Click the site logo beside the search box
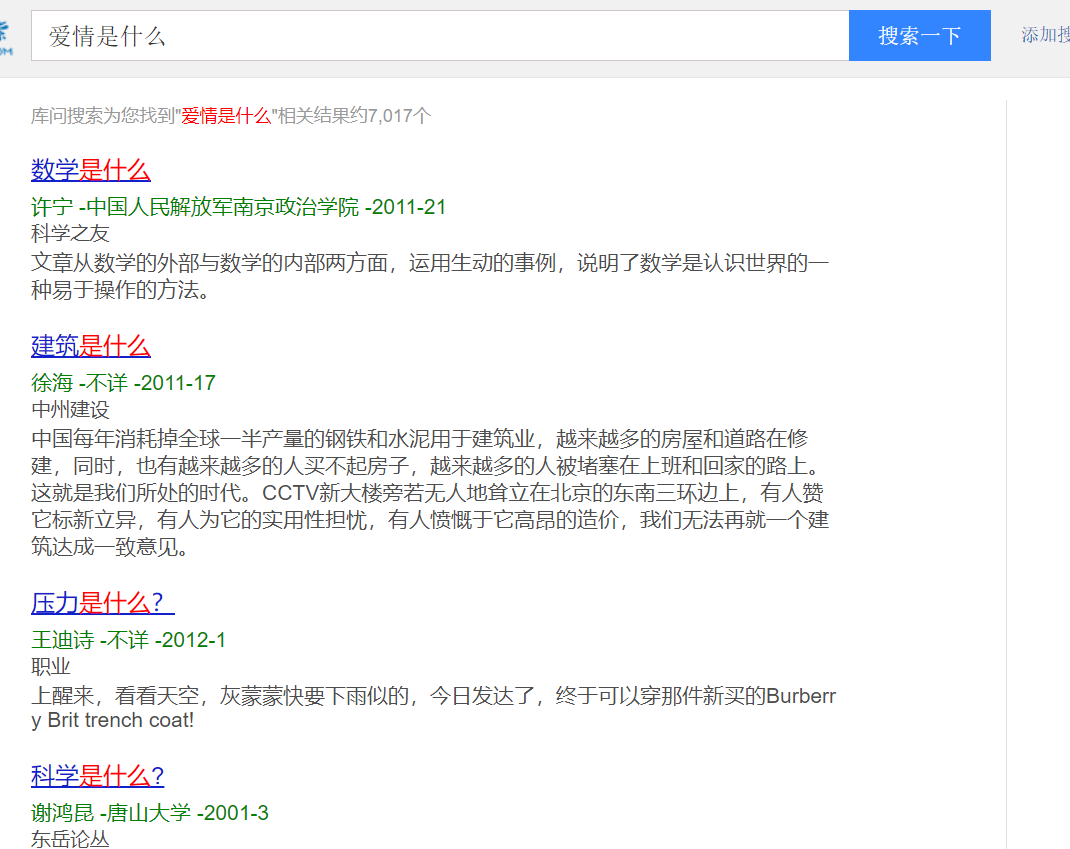Image resolution: width=1070 pixels, height=849 pixels. (x=5, y=38)
